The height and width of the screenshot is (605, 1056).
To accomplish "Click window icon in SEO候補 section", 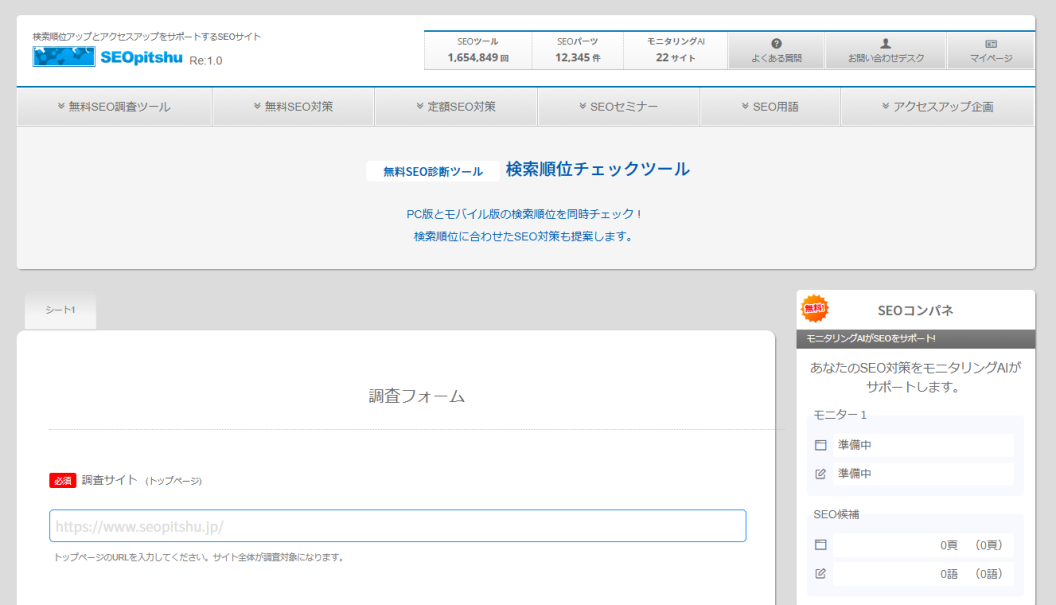I will pos(821,545).
